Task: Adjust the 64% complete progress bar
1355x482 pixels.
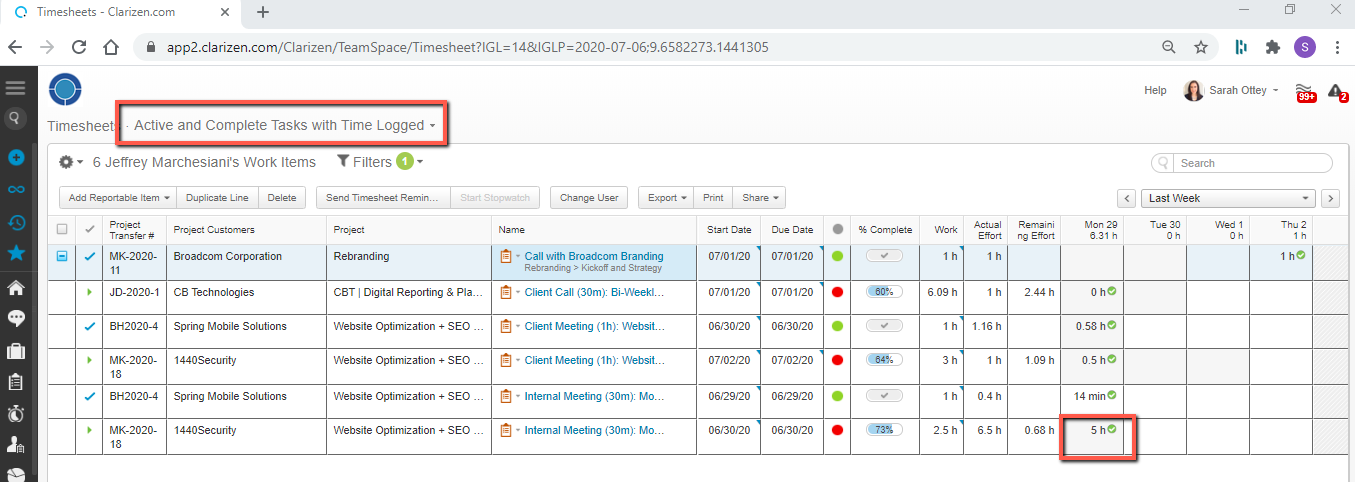Action: pos(884,360)
